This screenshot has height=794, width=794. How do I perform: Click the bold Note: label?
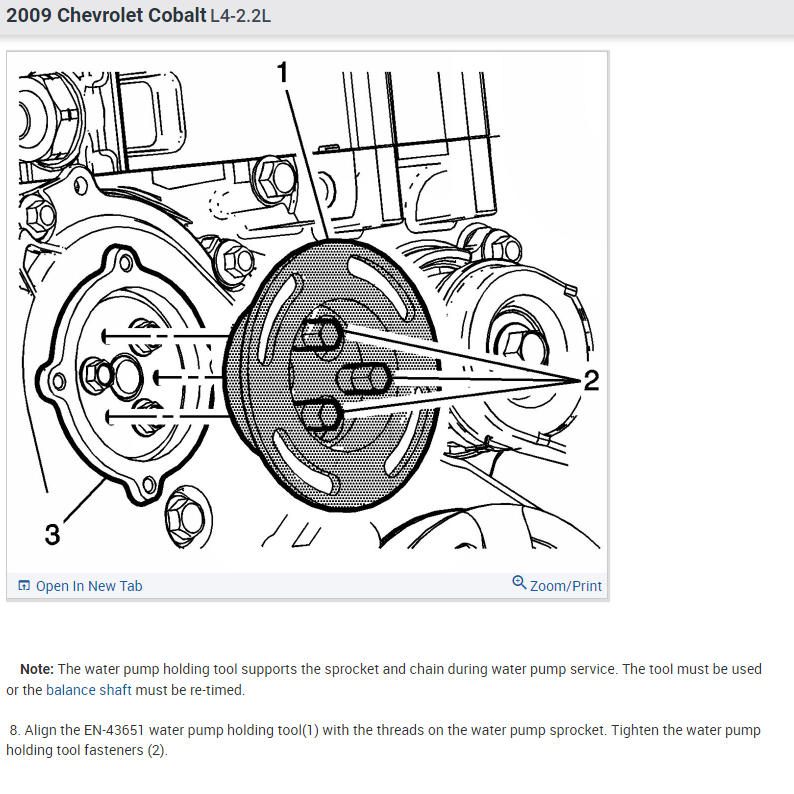(x=37, y=669)
